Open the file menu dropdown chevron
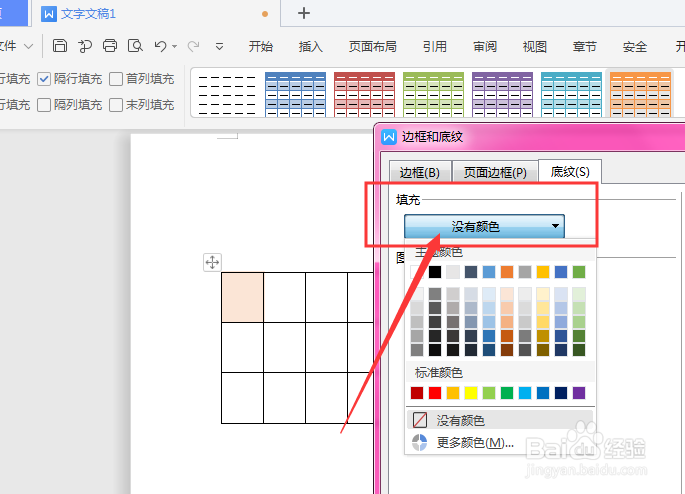The width and height of the screenshot is (685, 494). click(x=28, y=46)
